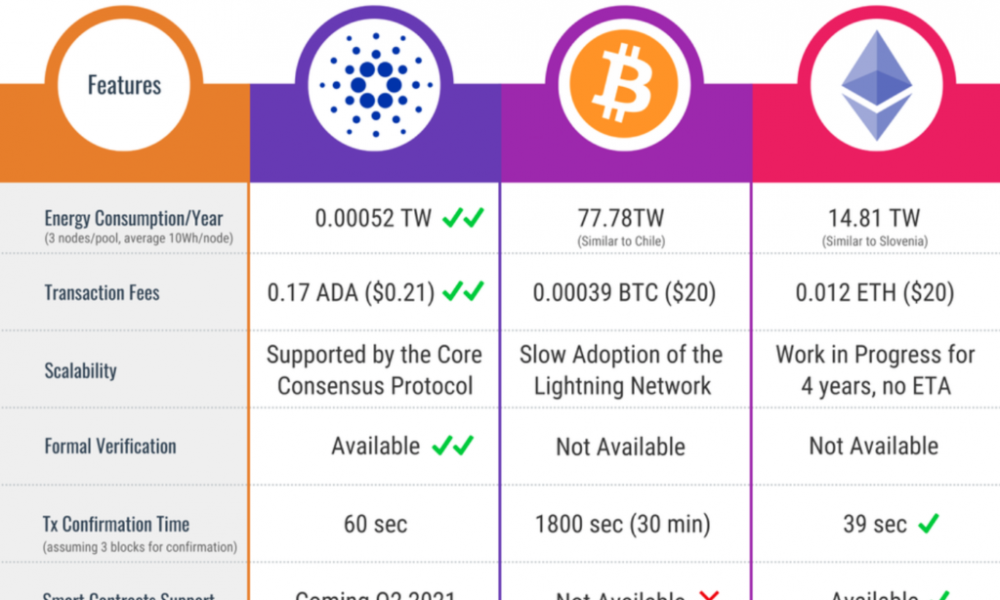This screenshot has width=1000, height=600.
Task: Click red X beside Bitcoin Not Available
Action: pos(709,596)
